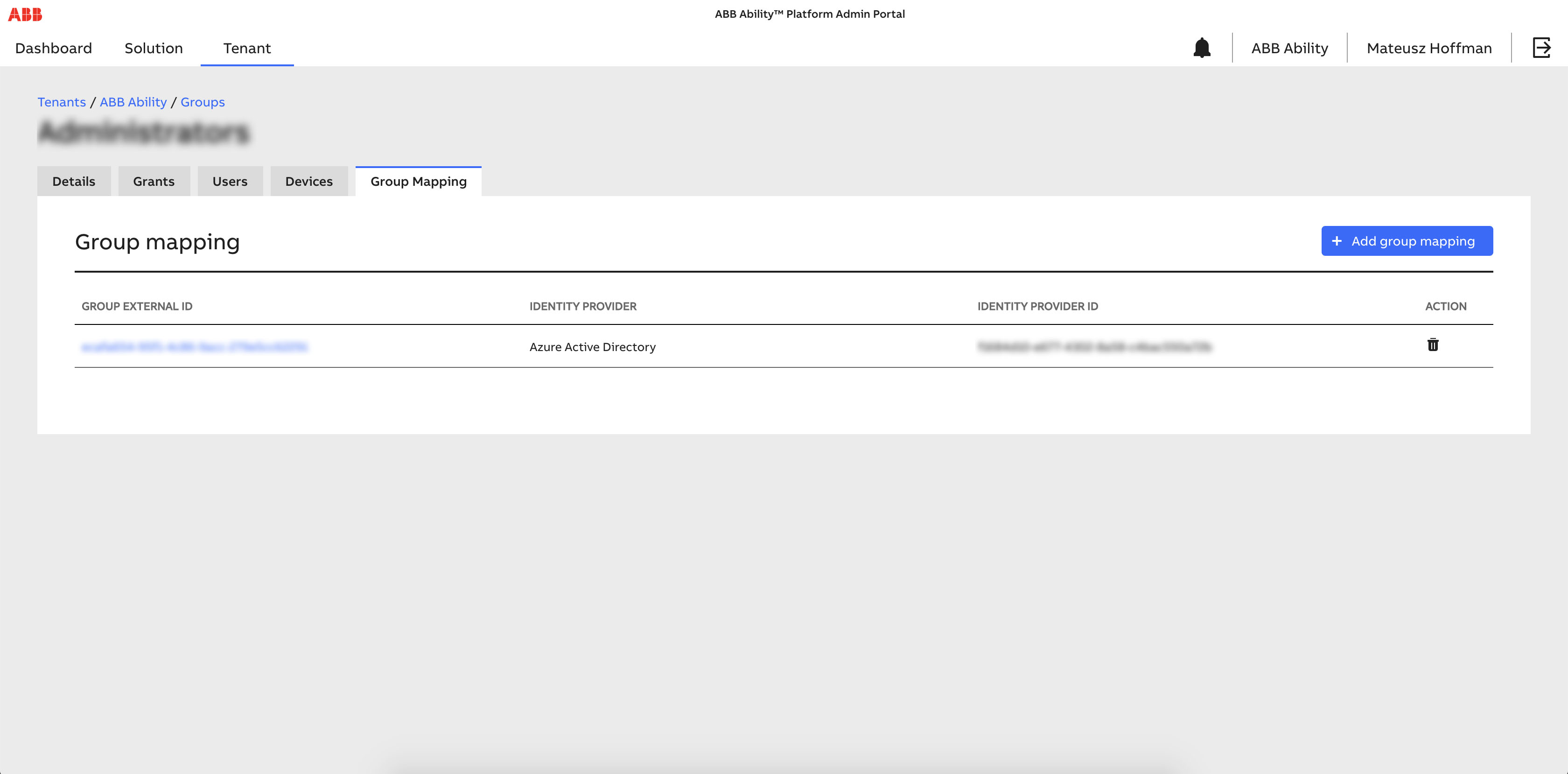Click the Group mapping heading
This screenshot has height=774, width=1568.
pos(157,242)
